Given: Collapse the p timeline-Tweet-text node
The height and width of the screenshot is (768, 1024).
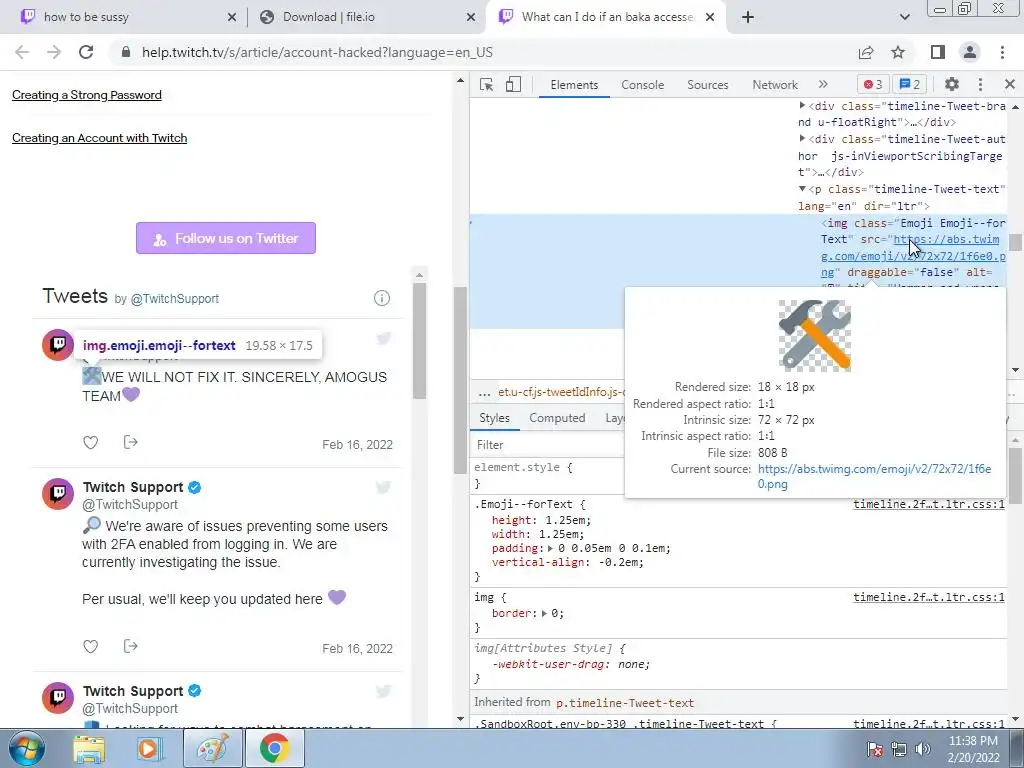Looking at the screenshot, I should point(802,189).
